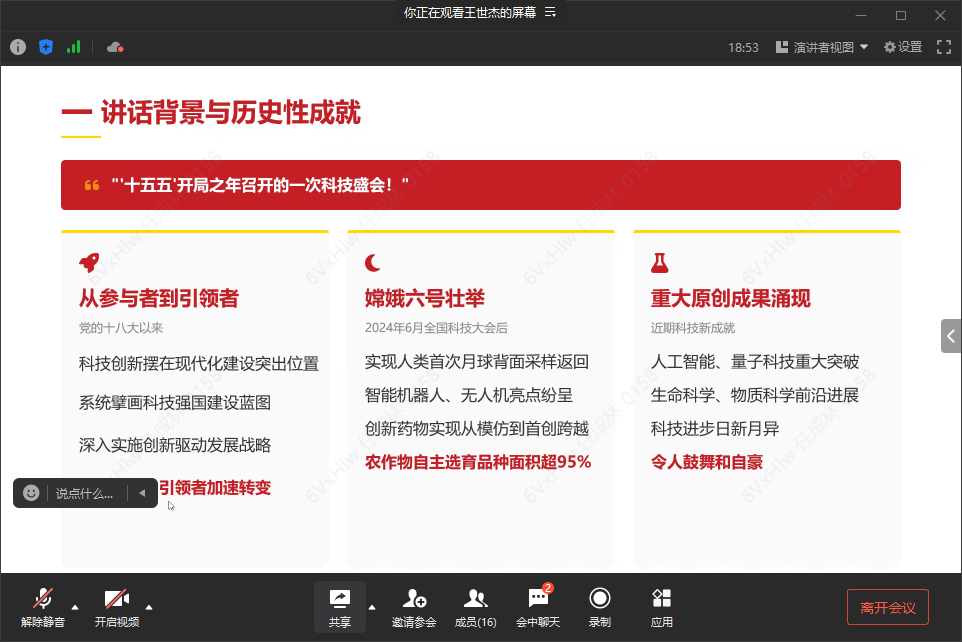Screen dimensions: 962x642
Task: Click the 离开会议 leave meeting button
Action: click(888, 607)
